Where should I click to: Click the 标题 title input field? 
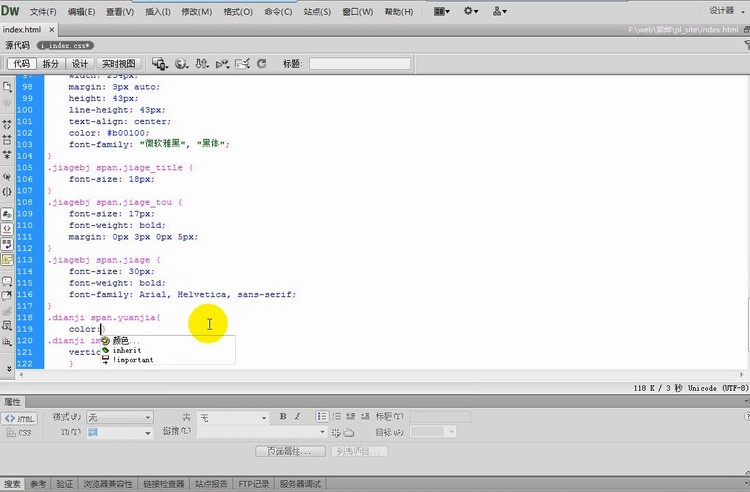[360, 64]
